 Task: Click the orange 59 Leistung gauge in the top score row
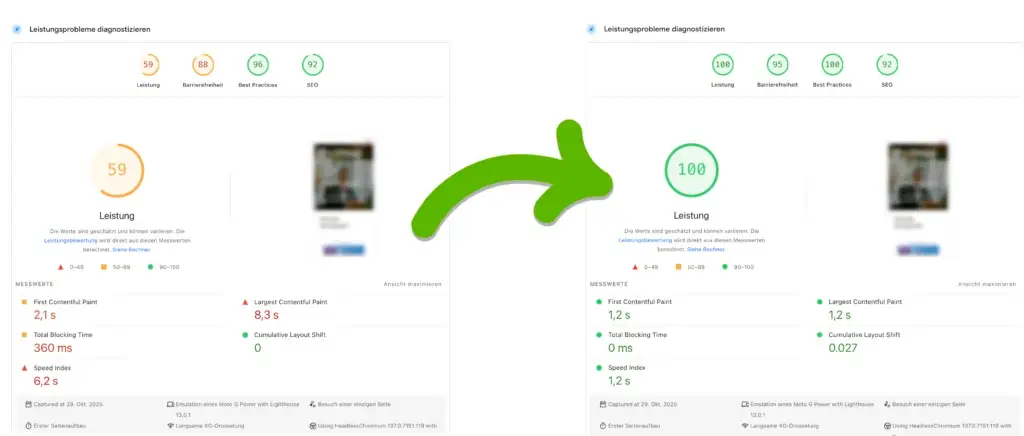pyautogui.click(x=148, y=65)
